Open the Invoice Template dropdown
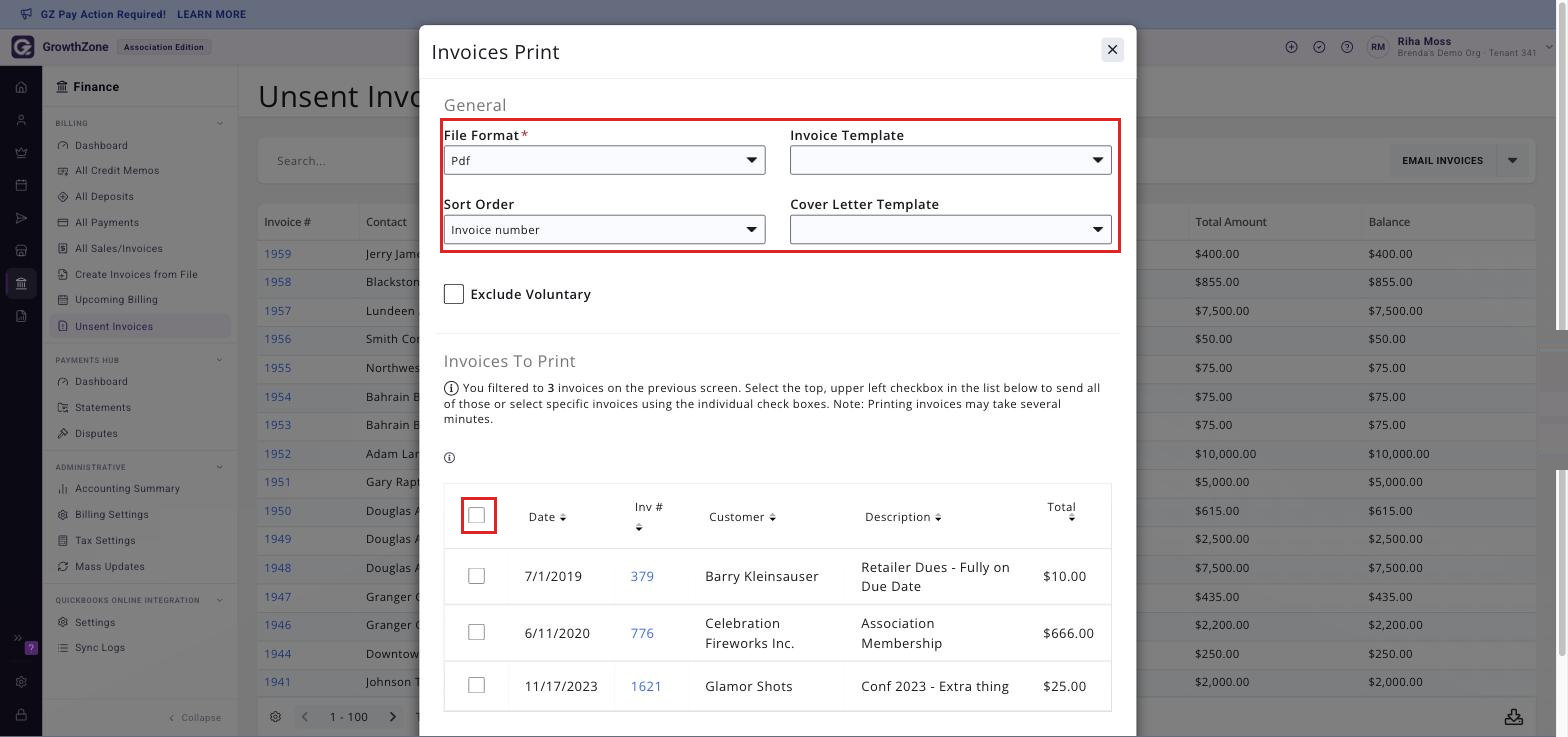 951,160
